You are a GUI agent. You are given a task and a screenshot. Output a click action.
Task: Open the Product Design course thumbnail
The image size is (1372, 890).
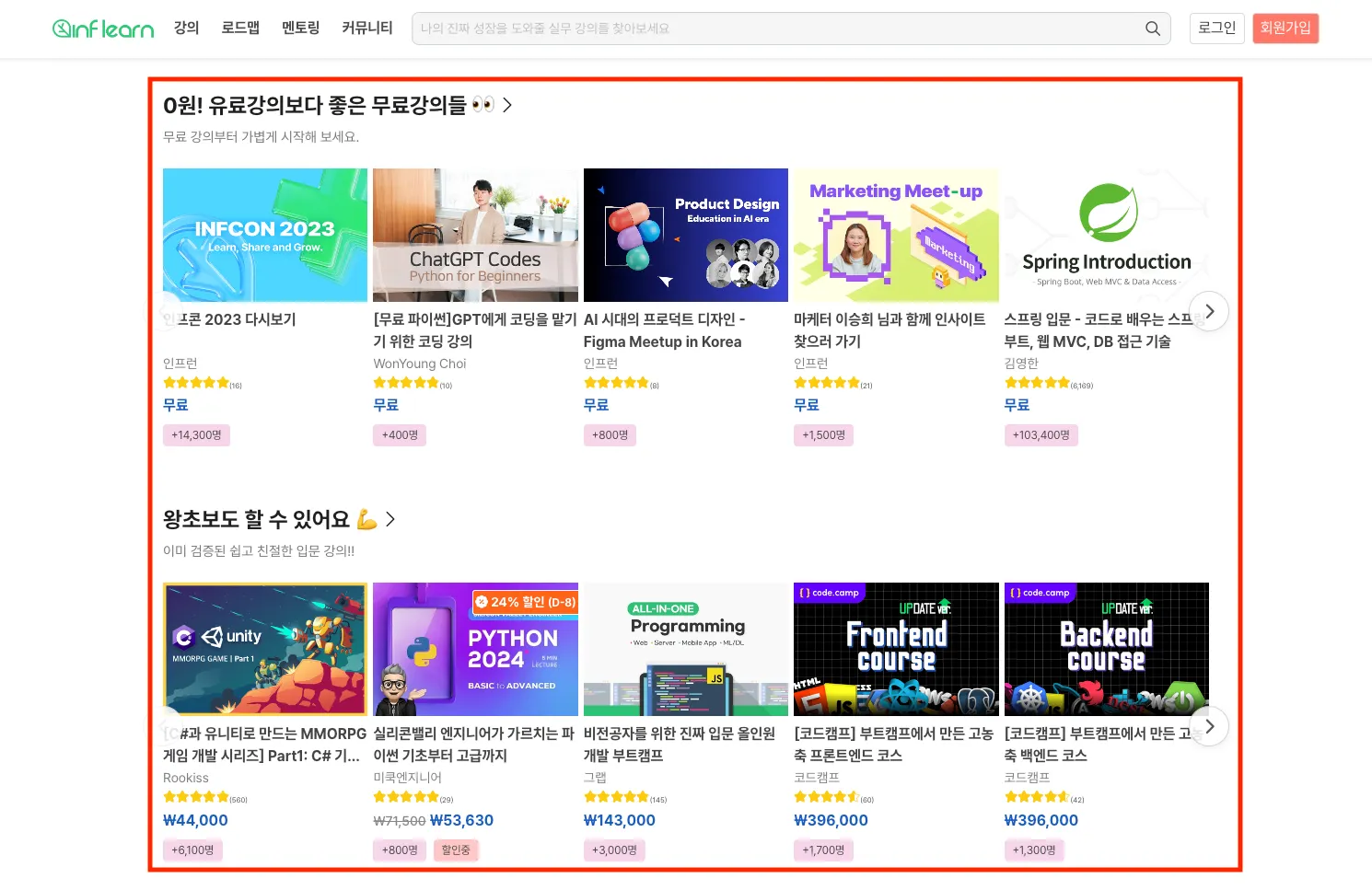pyautogui.click(x=686, y=235)
